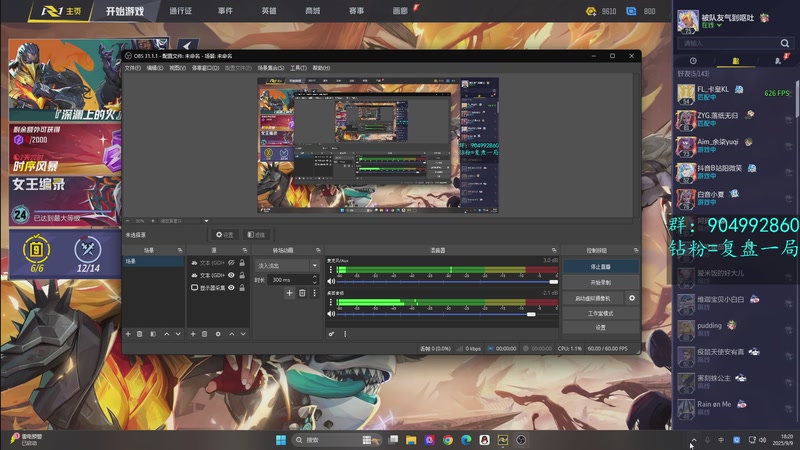This screenshot has height=450, width=800.
Task: Move source up with 源 panel up arrow
Action: (x=232, y=334)
